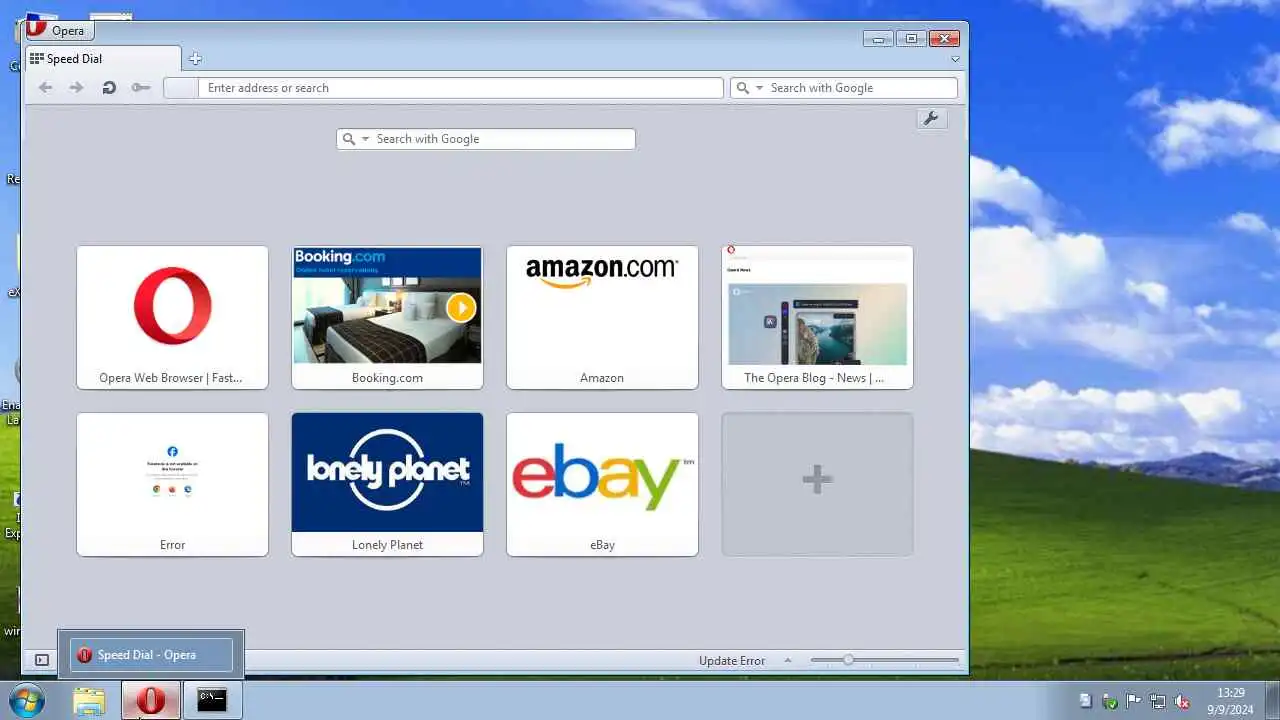Viewport: 1280px width, 720px height.
Task: Click the Action Center flag tray icon
Action: (1134, 701)
